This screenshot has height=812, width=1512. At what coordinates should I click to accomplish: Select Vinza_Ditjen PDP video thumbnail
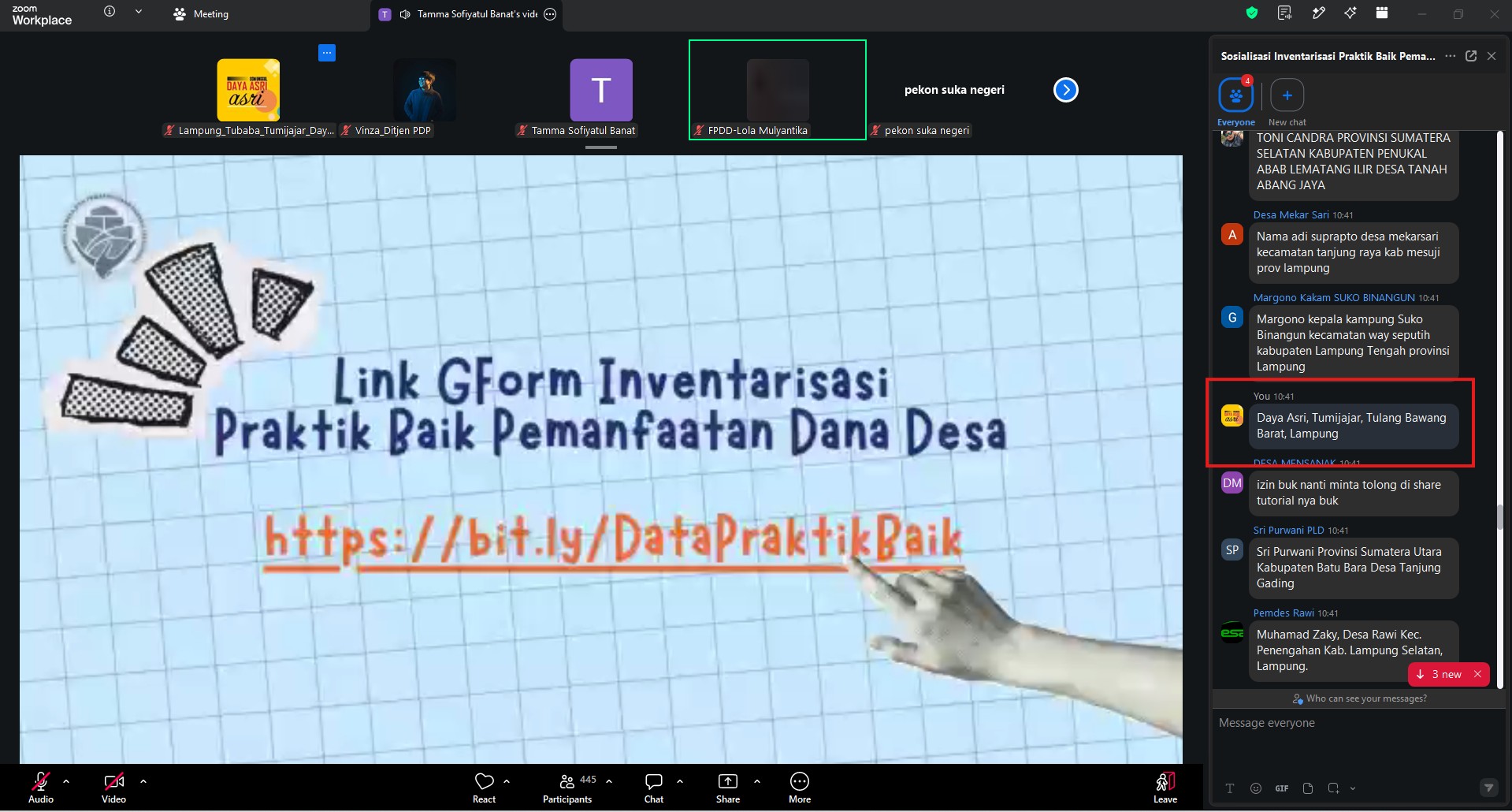click(x=425, y=89)
